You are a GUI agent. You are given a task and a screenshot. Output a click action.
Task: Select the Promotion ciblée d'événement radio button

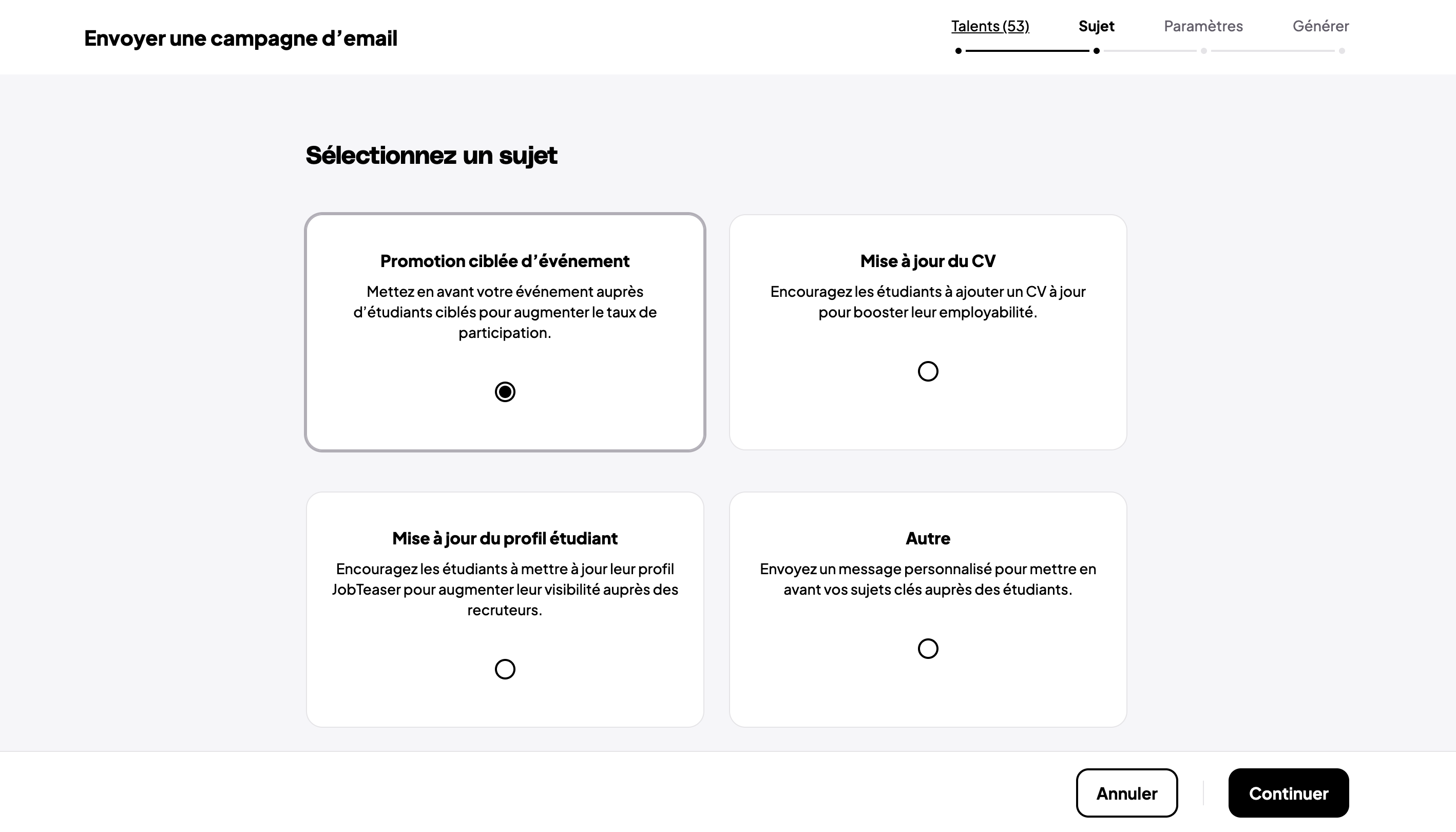click(504, 392)
